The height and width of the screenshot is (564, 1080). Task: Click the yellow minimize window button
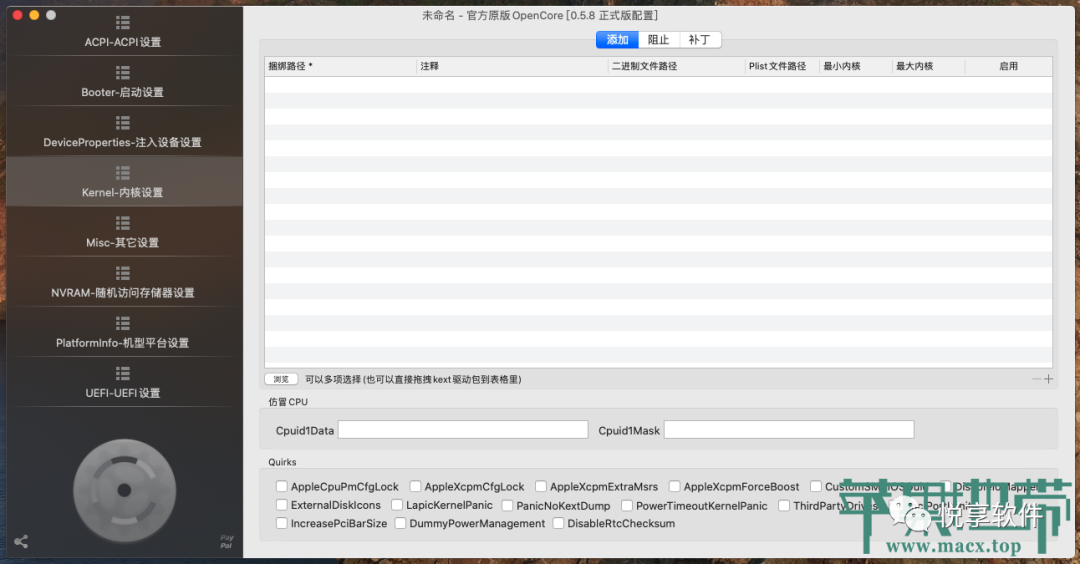(x=34, y=15)
